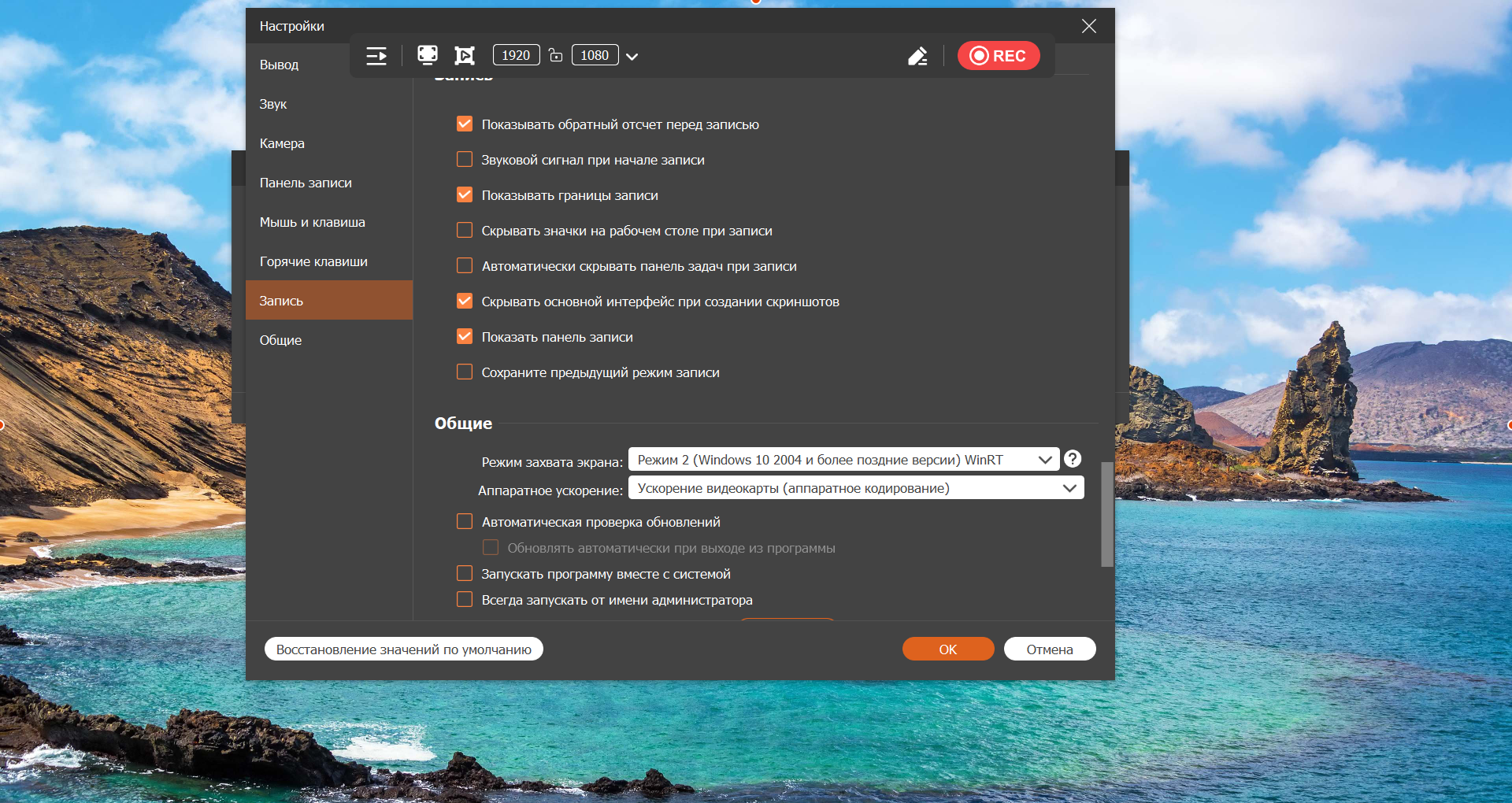1512x803 pixels.
Task: Click the help question mark icon
Action: pos(1073,459)
